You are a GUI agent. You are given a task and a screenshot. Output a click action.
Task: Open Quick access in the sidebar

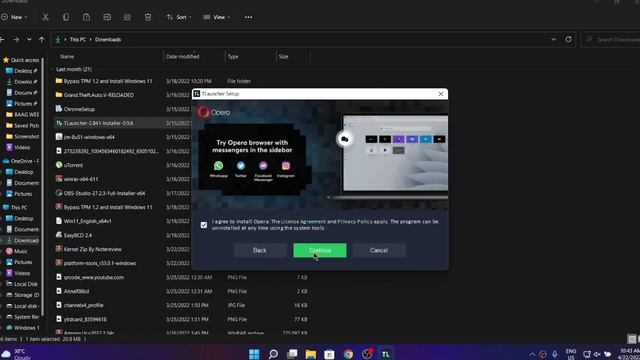point(21,60)
